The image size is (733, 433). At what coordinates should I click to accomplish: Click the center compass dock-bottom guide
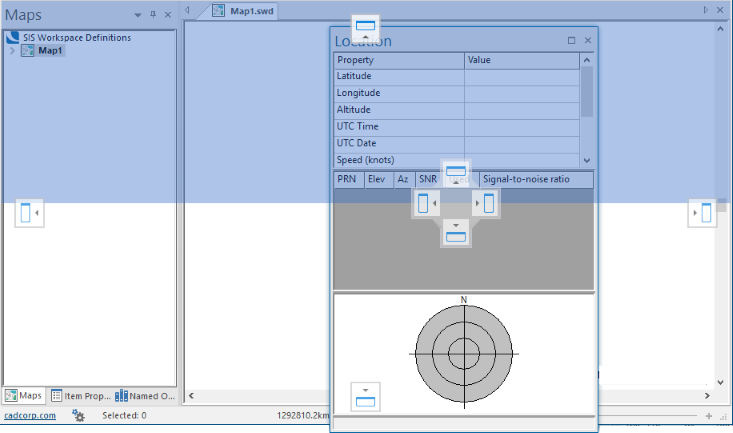pyautogui.click(x=456, y=233)
